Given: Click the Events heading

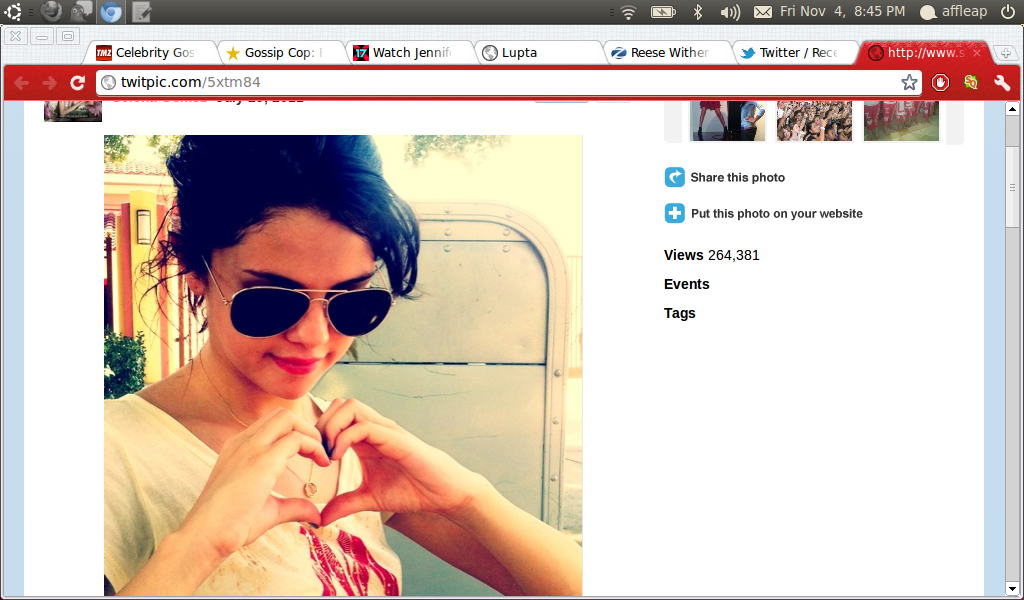Looking at the screenshot, I should [686, 284].
